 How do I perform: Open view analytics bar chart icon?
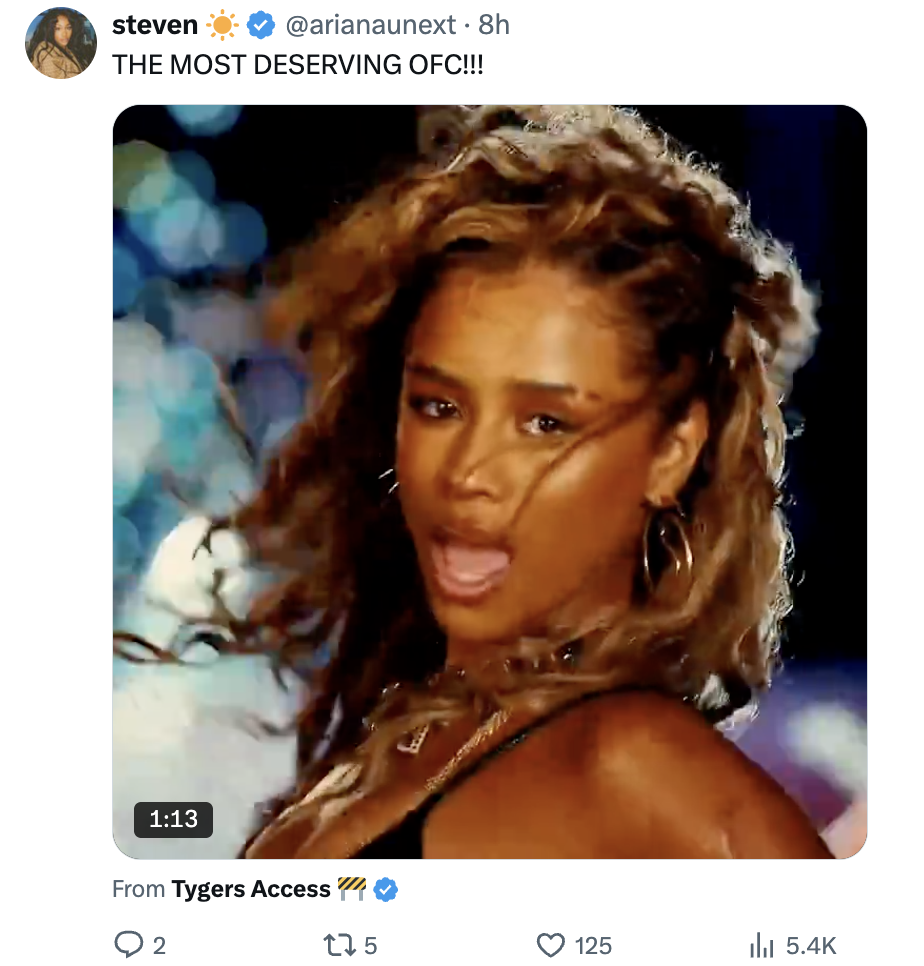pos(763,945)
